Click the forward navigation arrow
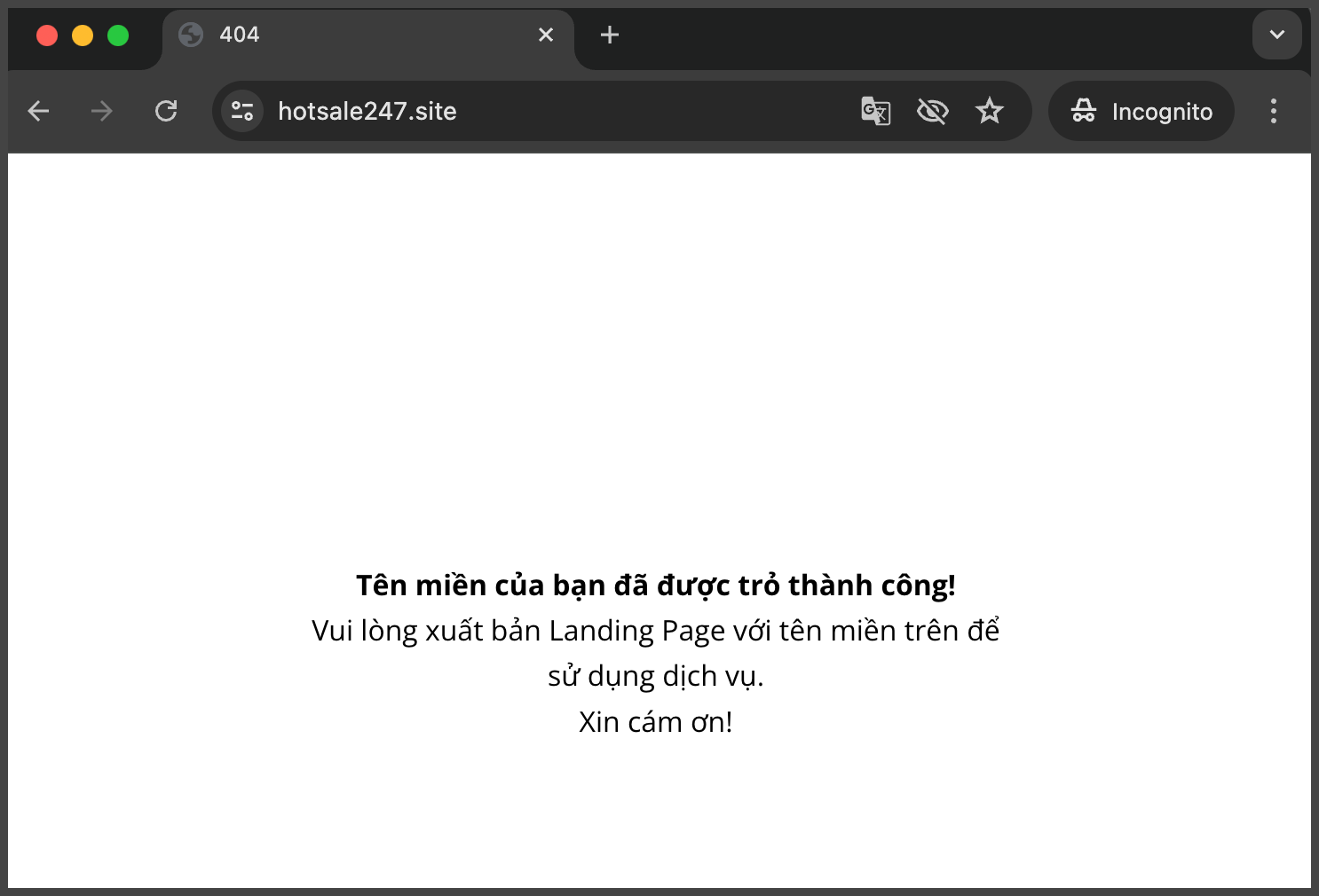Screen dimensions: 1319x896 tap(102, 111)
